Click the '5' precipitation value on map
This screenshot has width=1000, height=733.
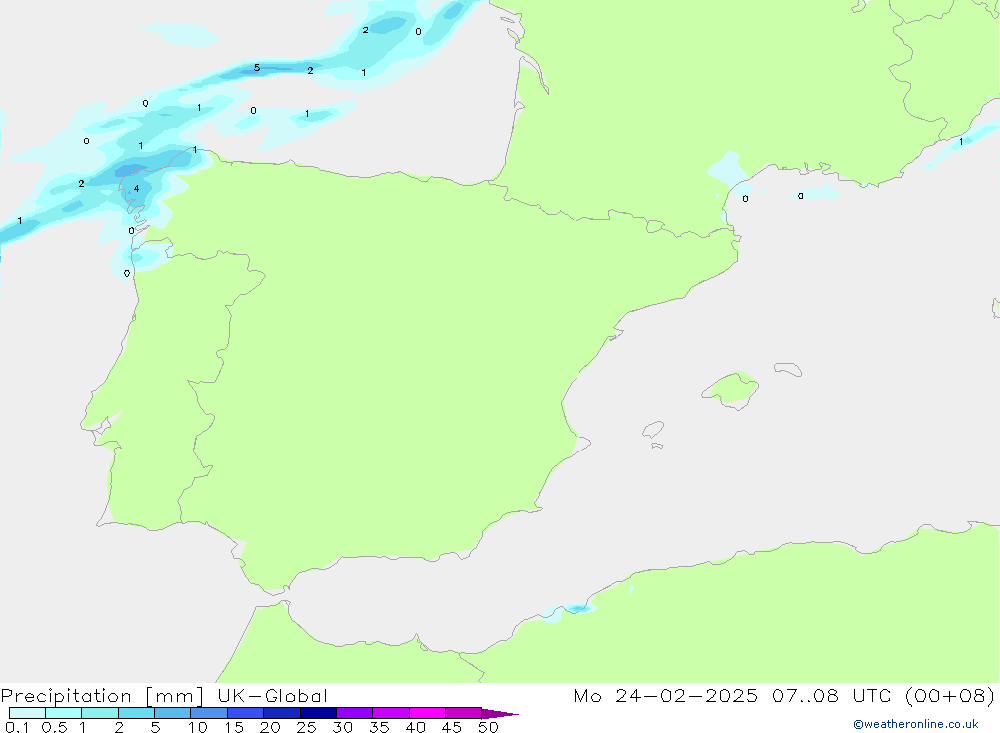coord(257,68)
